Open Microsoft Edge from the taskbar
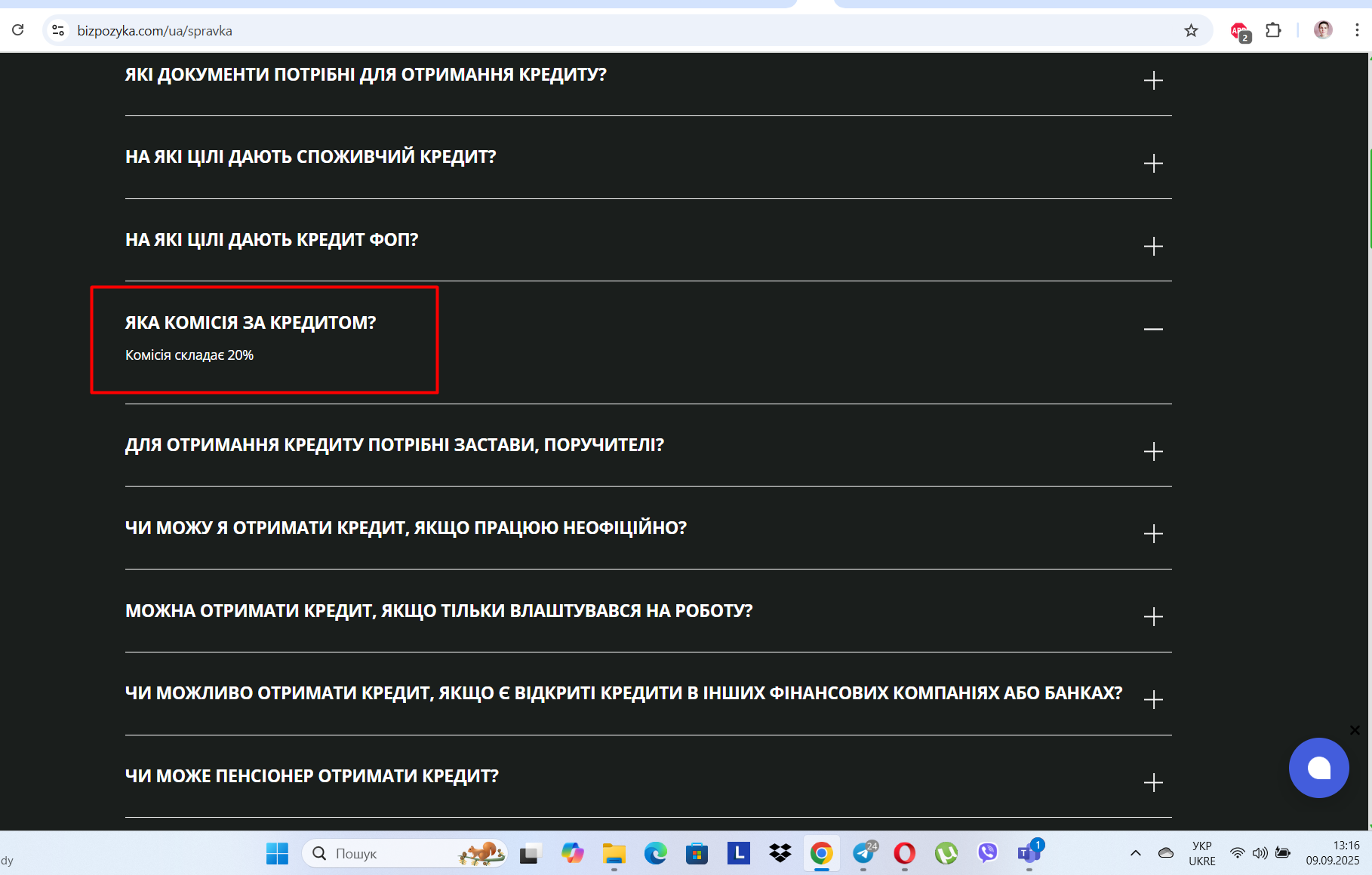The width and height of the screenshot is (1372, 875). (656, 854)
